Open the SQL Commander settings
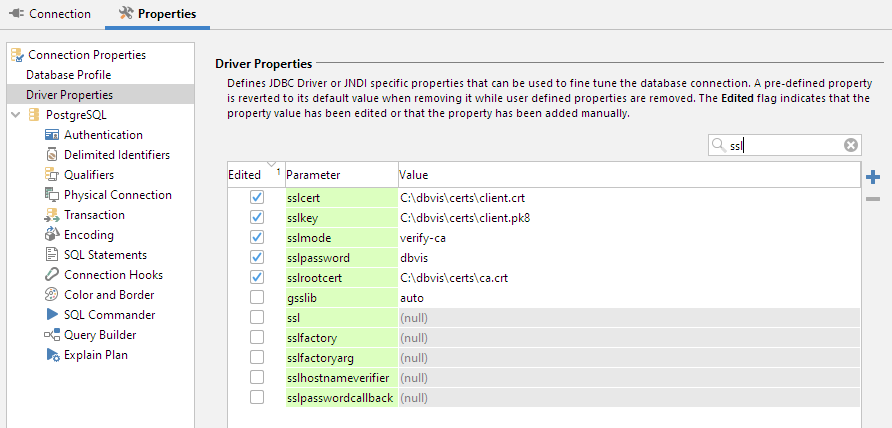Image resolution: width=892 pixels, height=428 pixels. [x=109, y=315]
